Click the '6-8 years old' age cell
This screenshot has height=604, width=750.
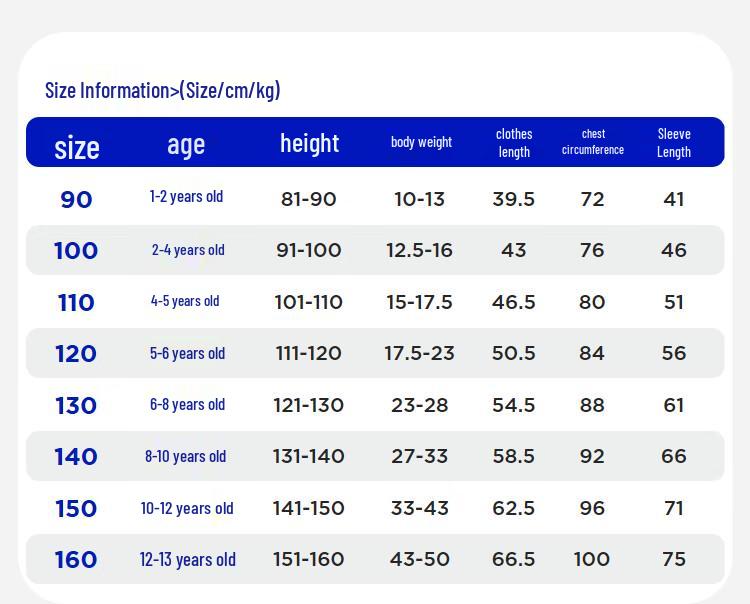click(187, 405)
